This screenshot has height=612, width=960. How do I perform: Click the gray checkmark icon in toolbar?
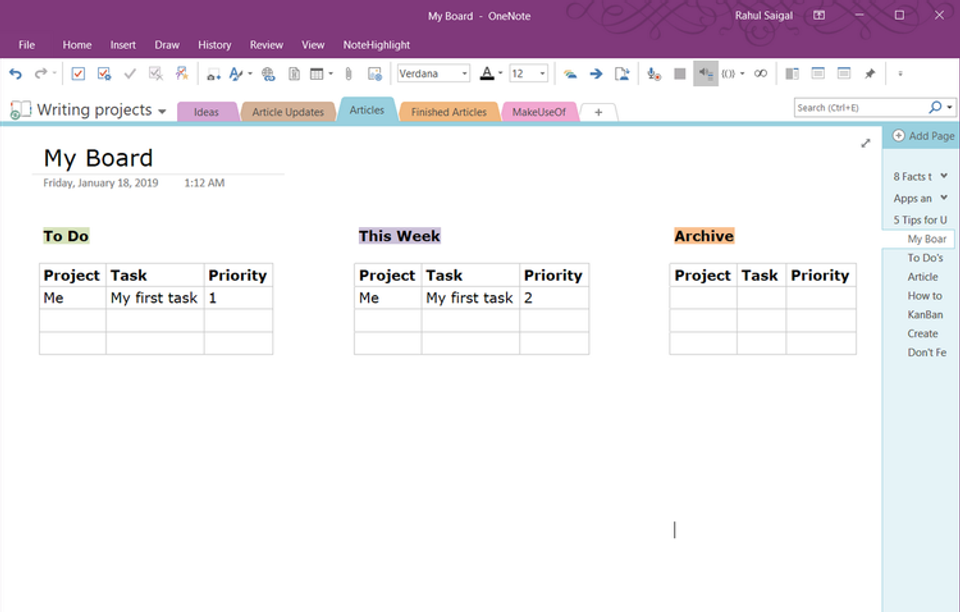point(130,74)
